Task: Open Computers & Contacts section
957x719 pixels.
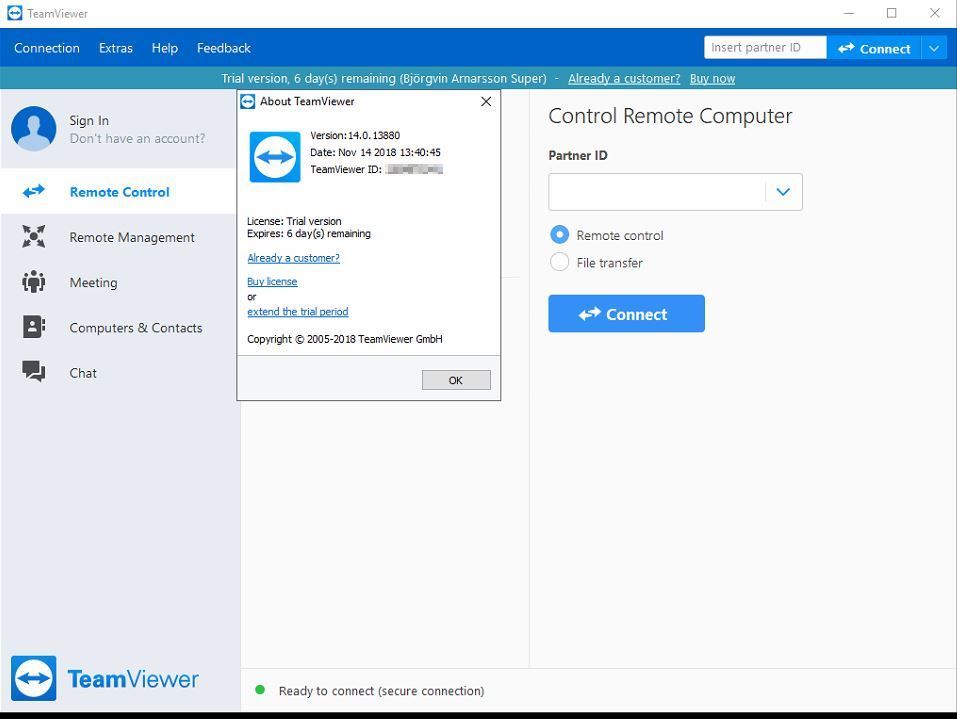Action: tap(135, 328)
